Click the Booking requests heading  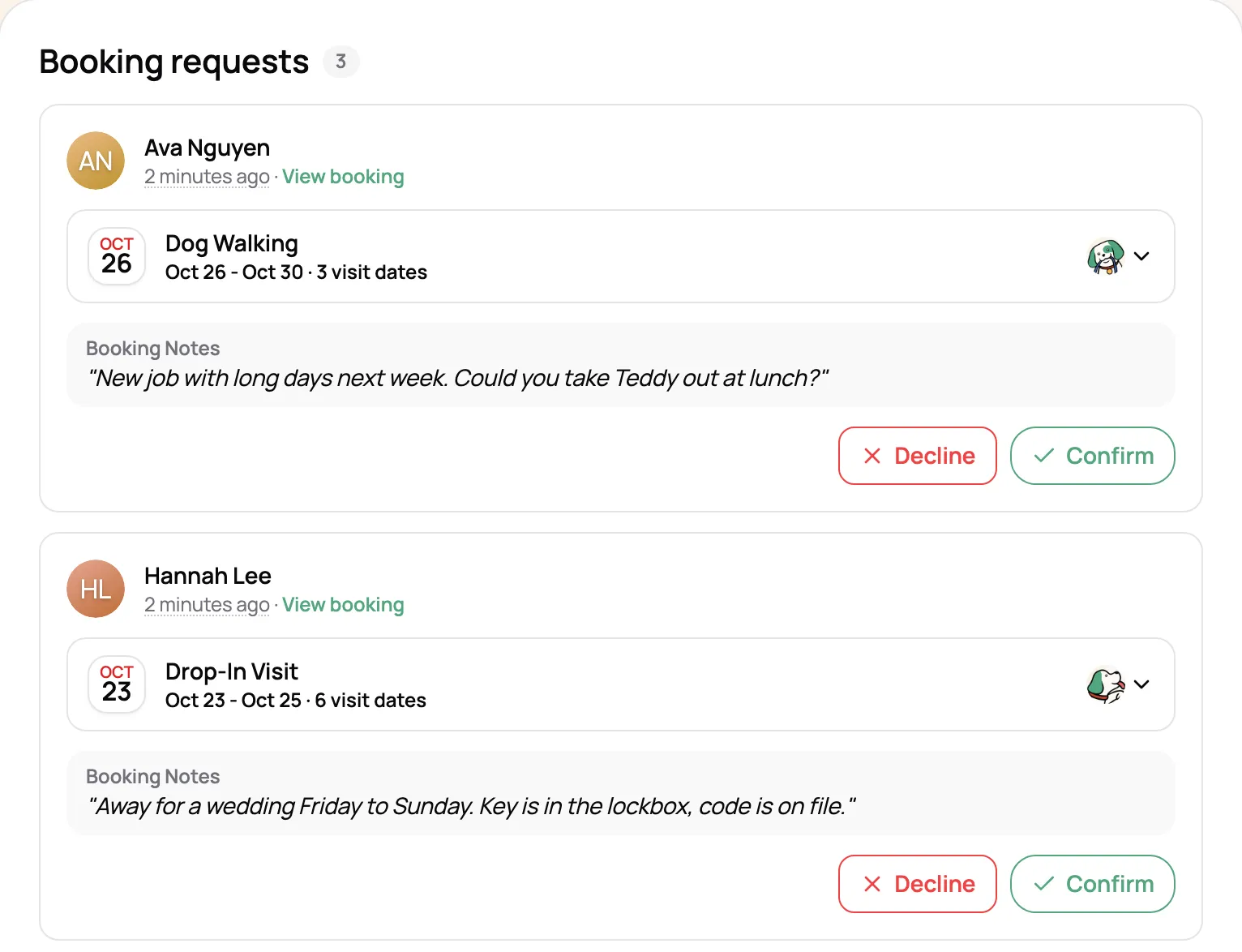174,62
